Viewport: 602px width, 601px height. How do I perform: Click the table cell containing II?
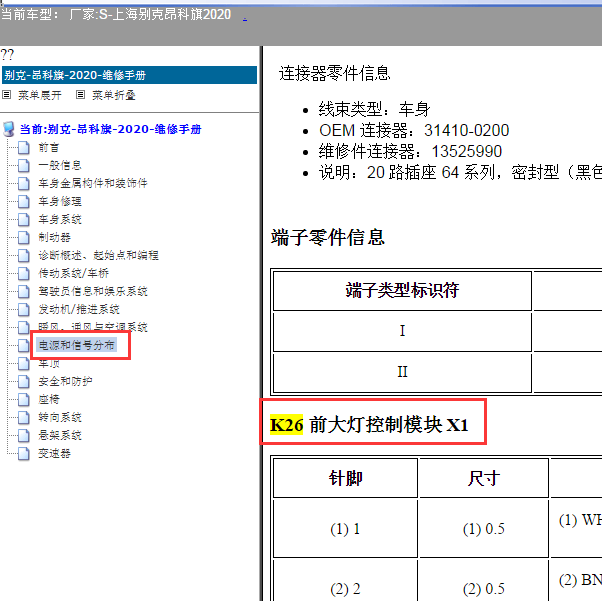pyautogui.click(x=402, y=373)
